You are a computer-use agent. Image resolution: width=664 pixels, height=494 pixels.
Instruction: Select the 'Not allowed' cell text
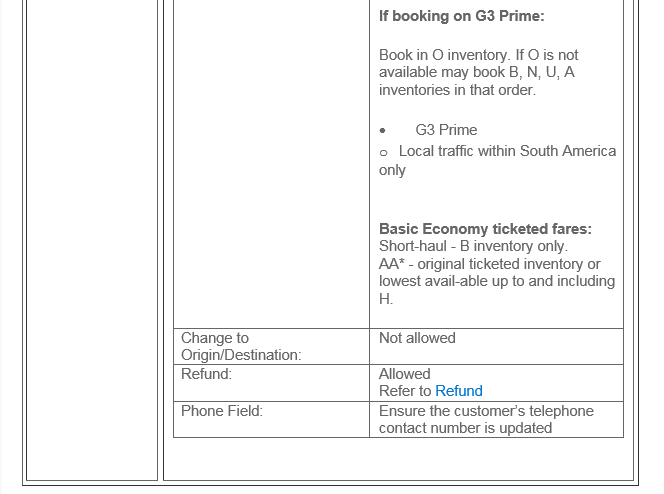[417, 338]
